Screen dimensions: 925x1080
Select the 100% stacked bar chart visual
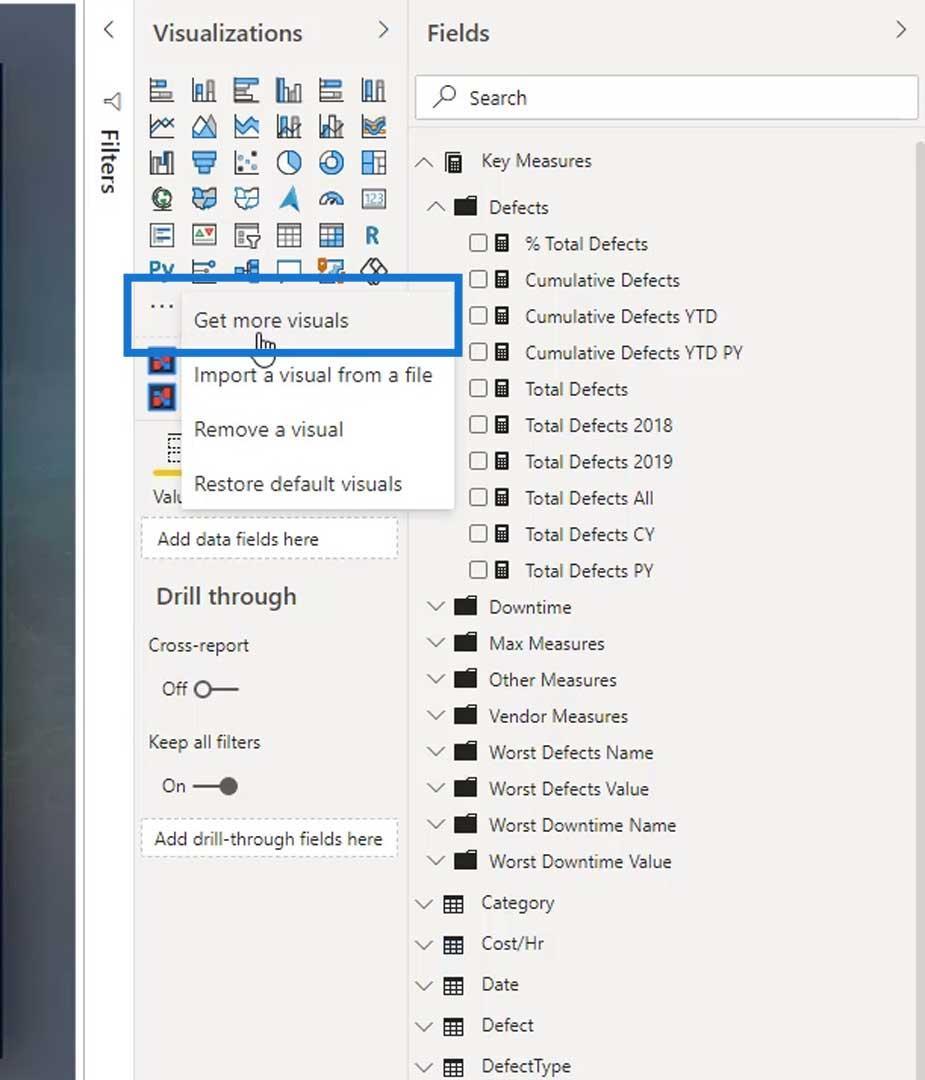[331, 90]
